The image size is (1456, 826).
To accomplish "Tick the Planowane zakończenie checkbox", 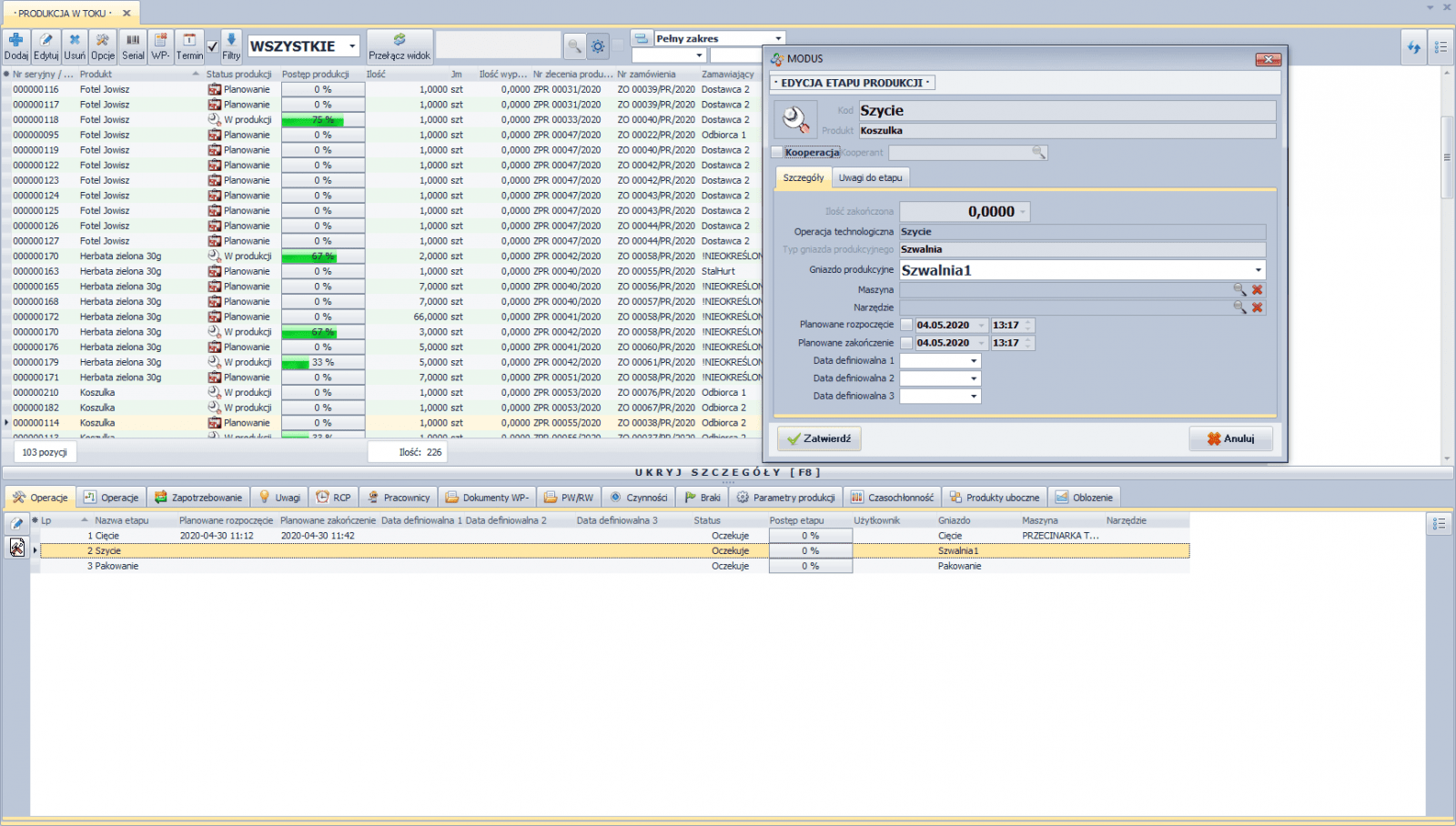I will click(906, 343).
